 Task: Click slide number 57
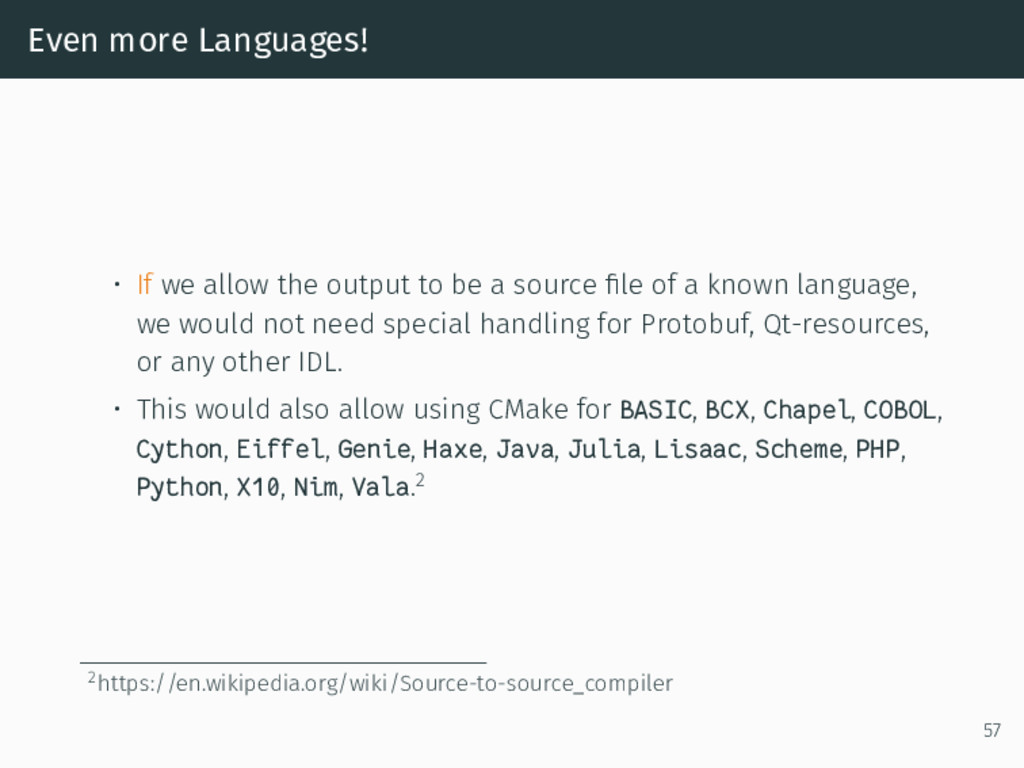pyautogui.click(x=991, y=730)
